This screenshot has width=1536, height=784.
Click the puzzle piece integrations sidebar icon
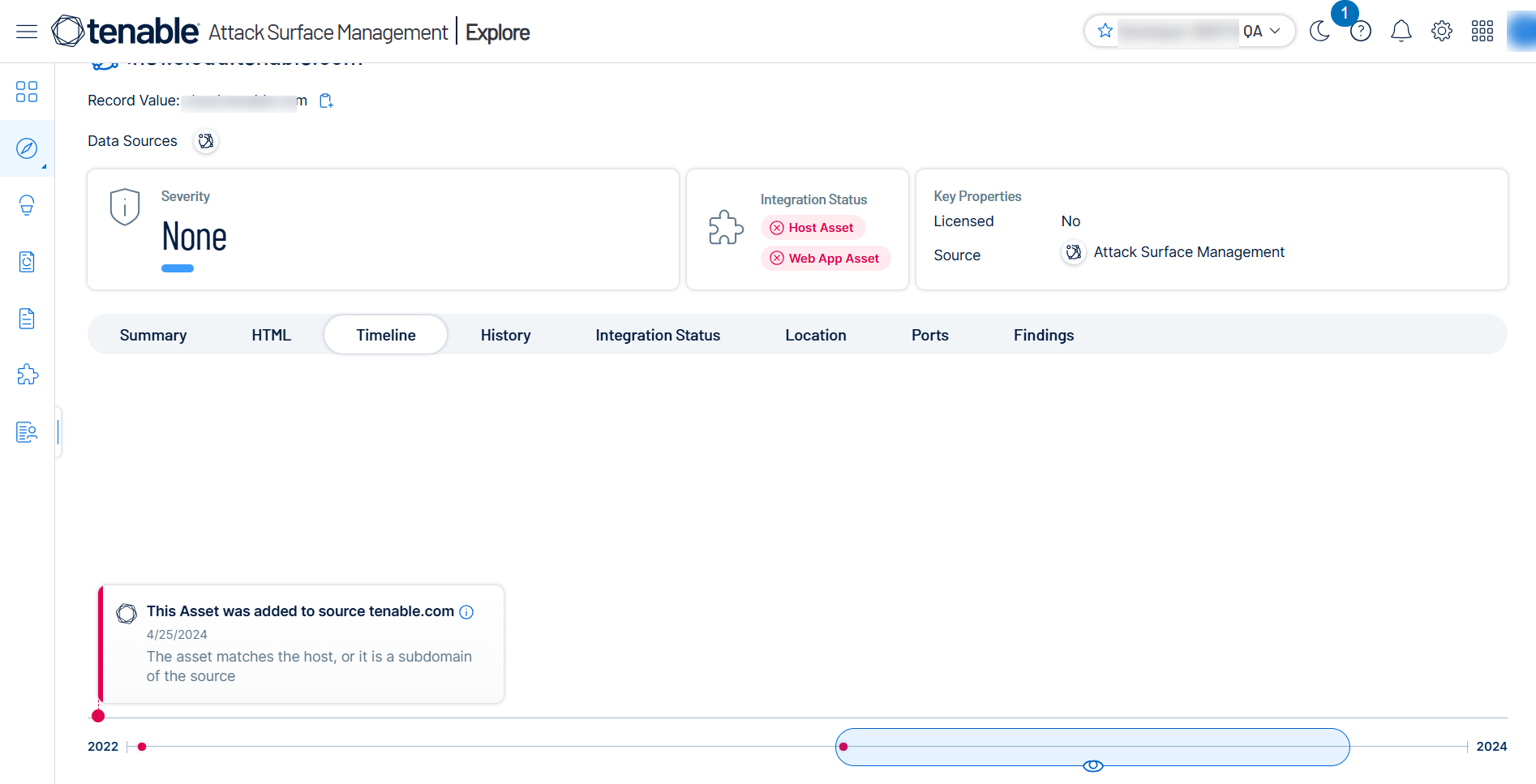[x=27, y=375]
